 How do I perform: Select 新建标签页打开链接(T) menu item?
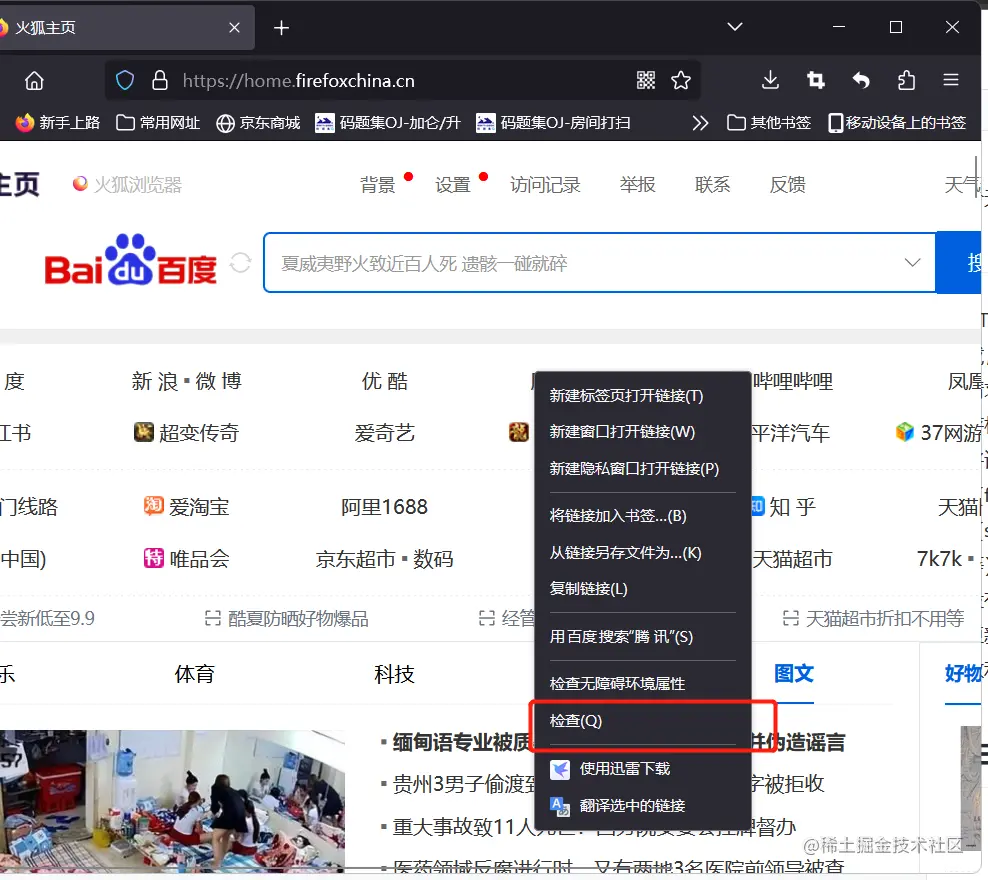[643, 396]
